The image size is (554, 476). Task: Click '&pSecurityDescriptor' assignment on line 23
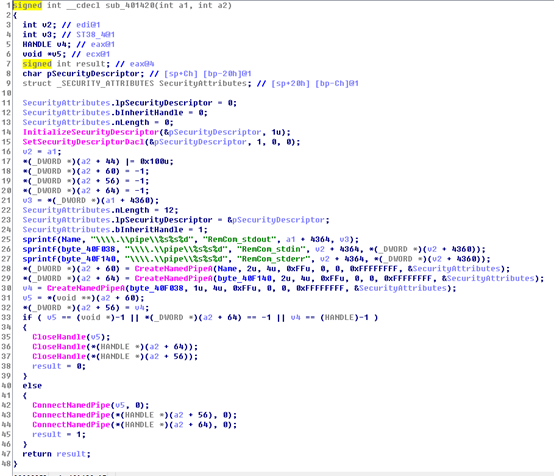pos(276,220)
